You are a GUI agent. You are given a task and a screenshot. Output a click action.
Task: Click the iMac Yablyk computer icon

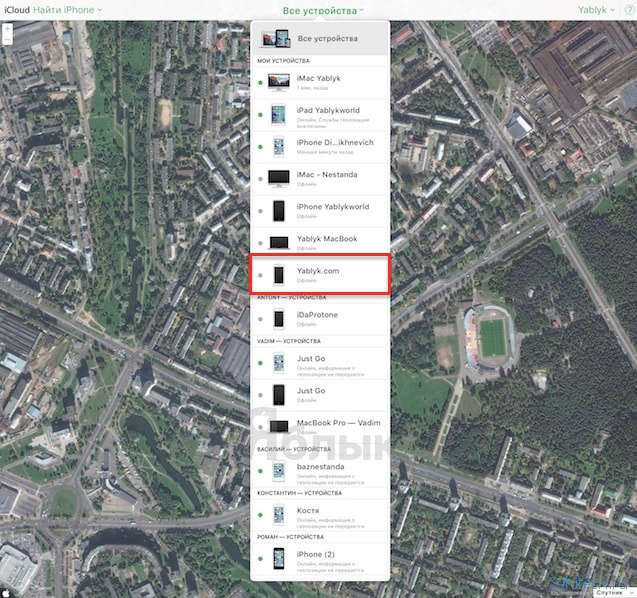tap(279, 82)
